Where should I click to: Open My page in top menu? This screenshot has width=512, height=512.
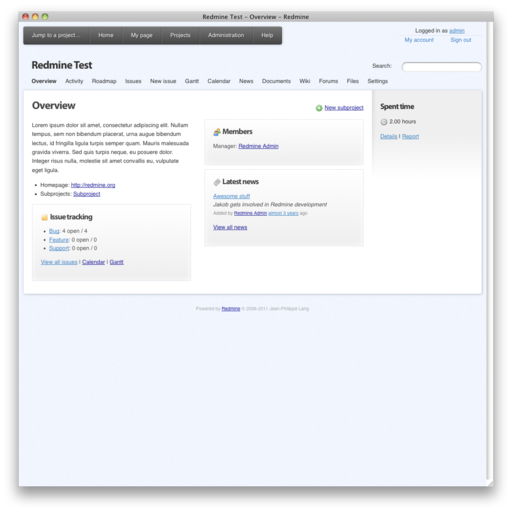[141, 35]
